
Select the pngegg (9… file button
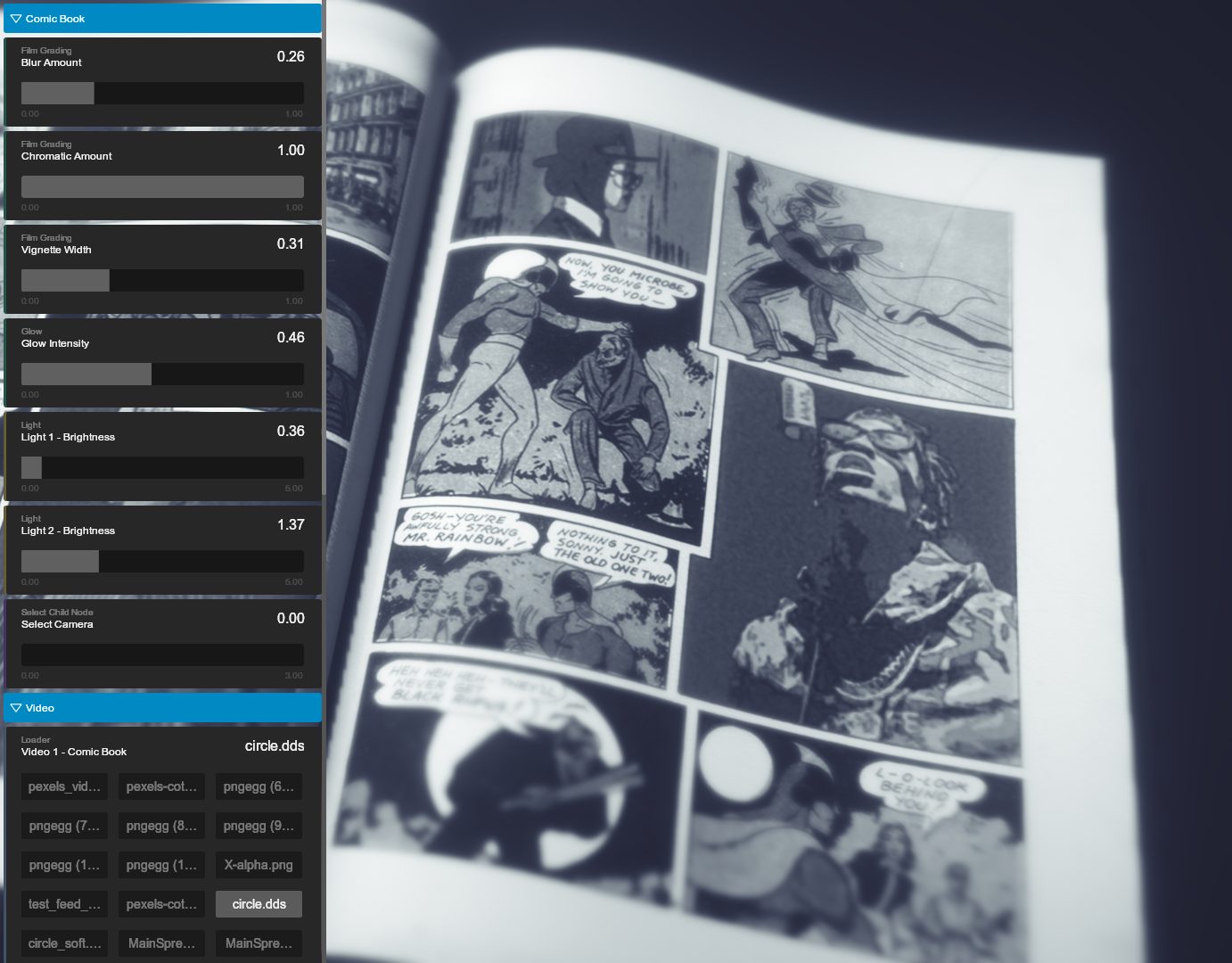[259, 826]
